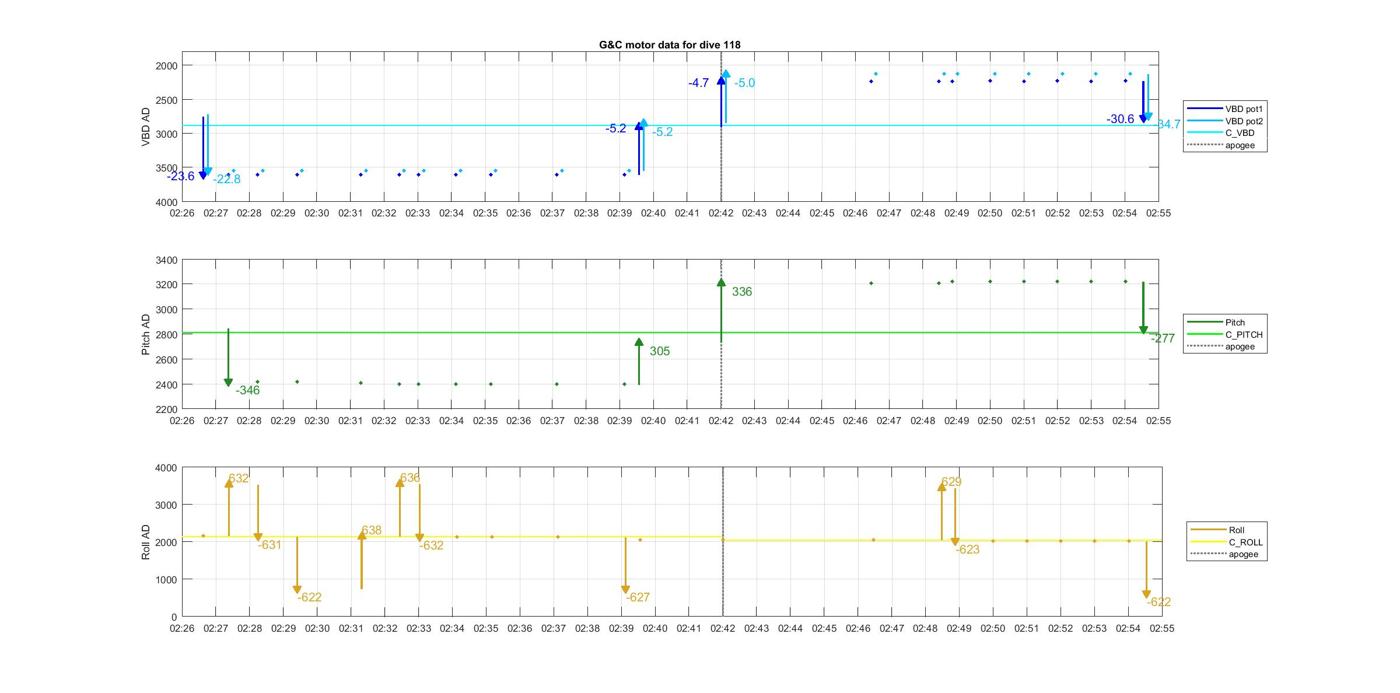The width and height of the screenshot is (1400, 693).
Task: Click the cyan "-5.2" value label
Action: tap(662, 131)
